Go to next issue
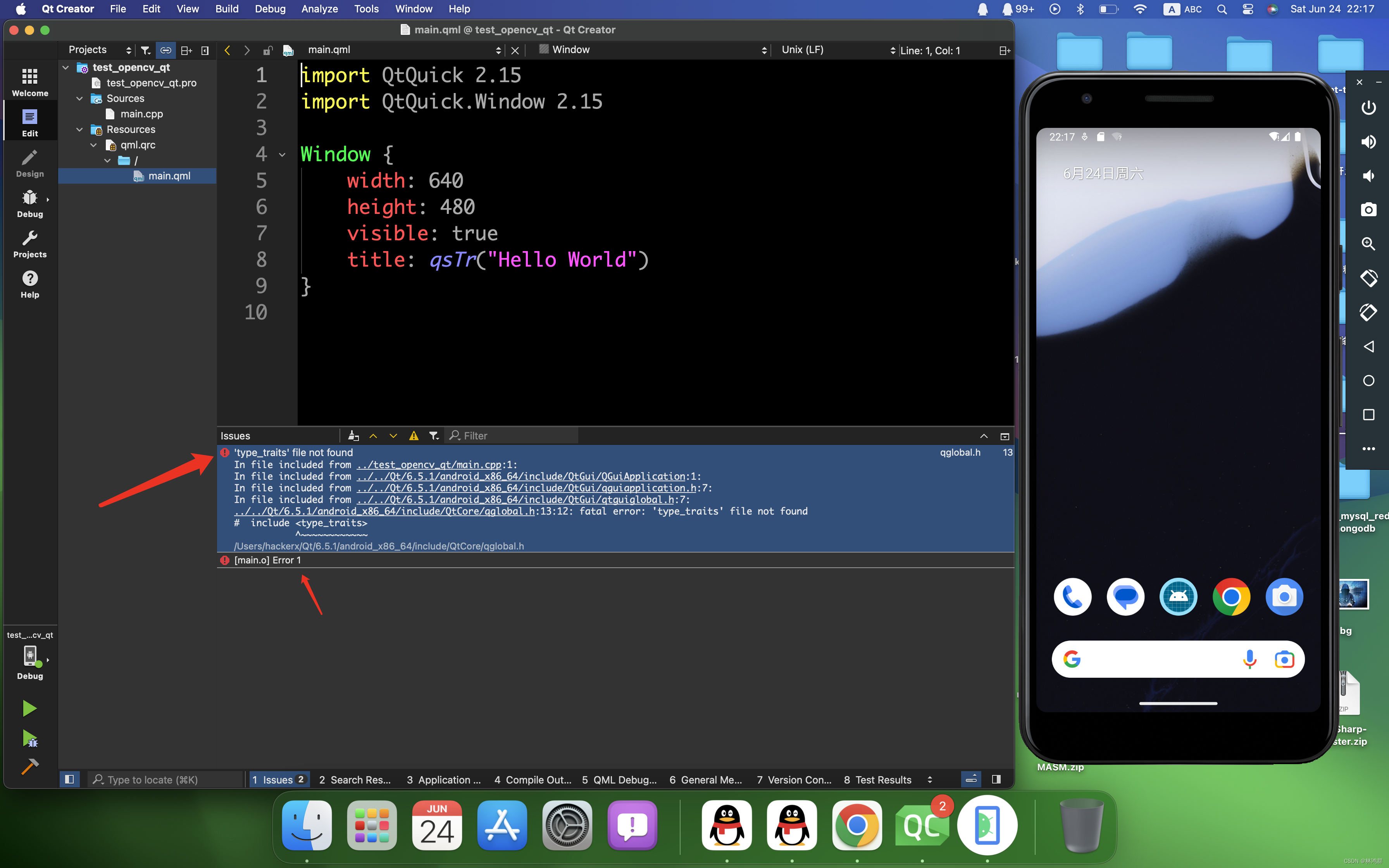 click(x=393, y=436)
